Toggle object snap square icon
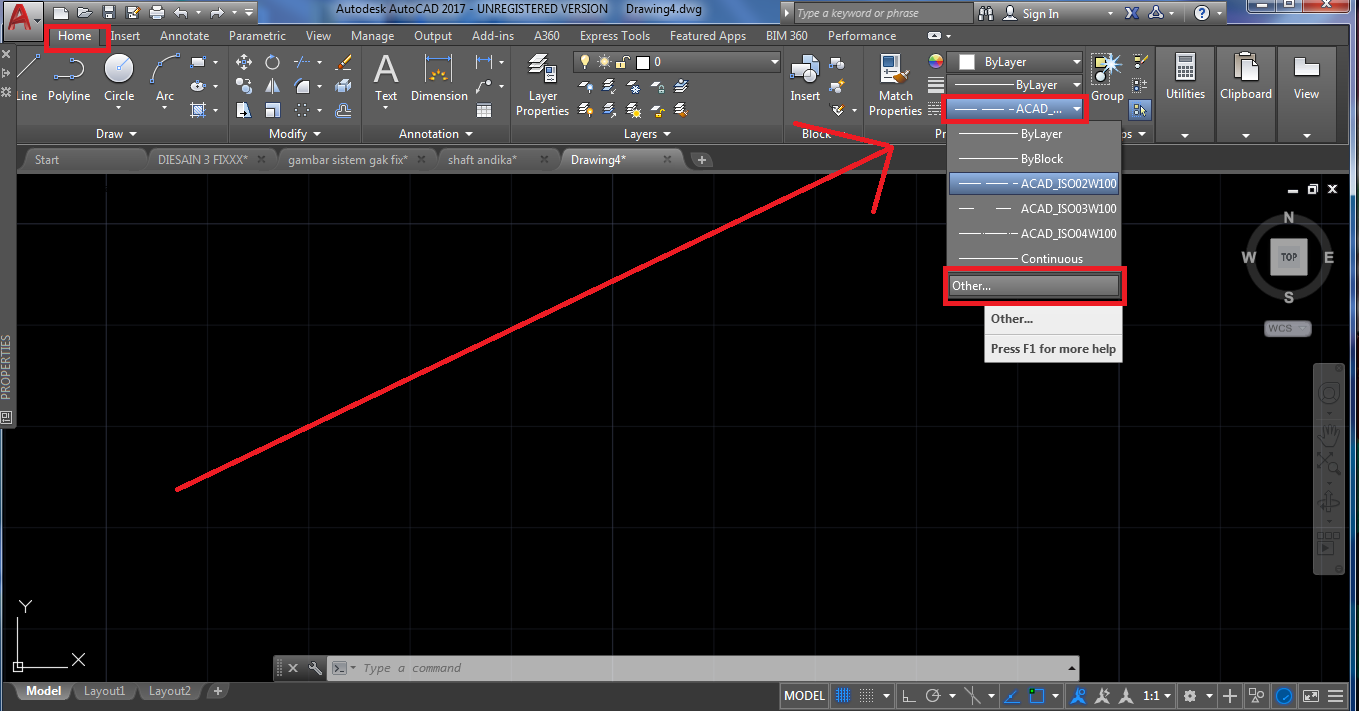This screenshot has height=711, width=1359. (1037, 696)
